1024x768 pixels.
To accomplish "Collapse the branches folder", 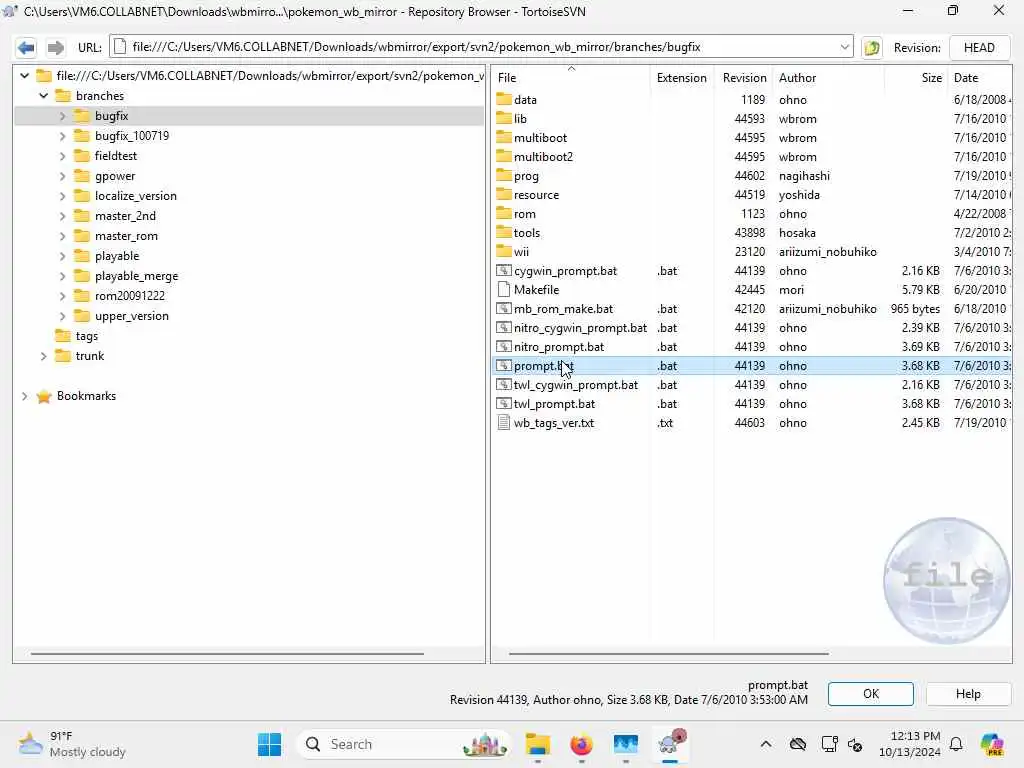I will (x=44, y=96).
